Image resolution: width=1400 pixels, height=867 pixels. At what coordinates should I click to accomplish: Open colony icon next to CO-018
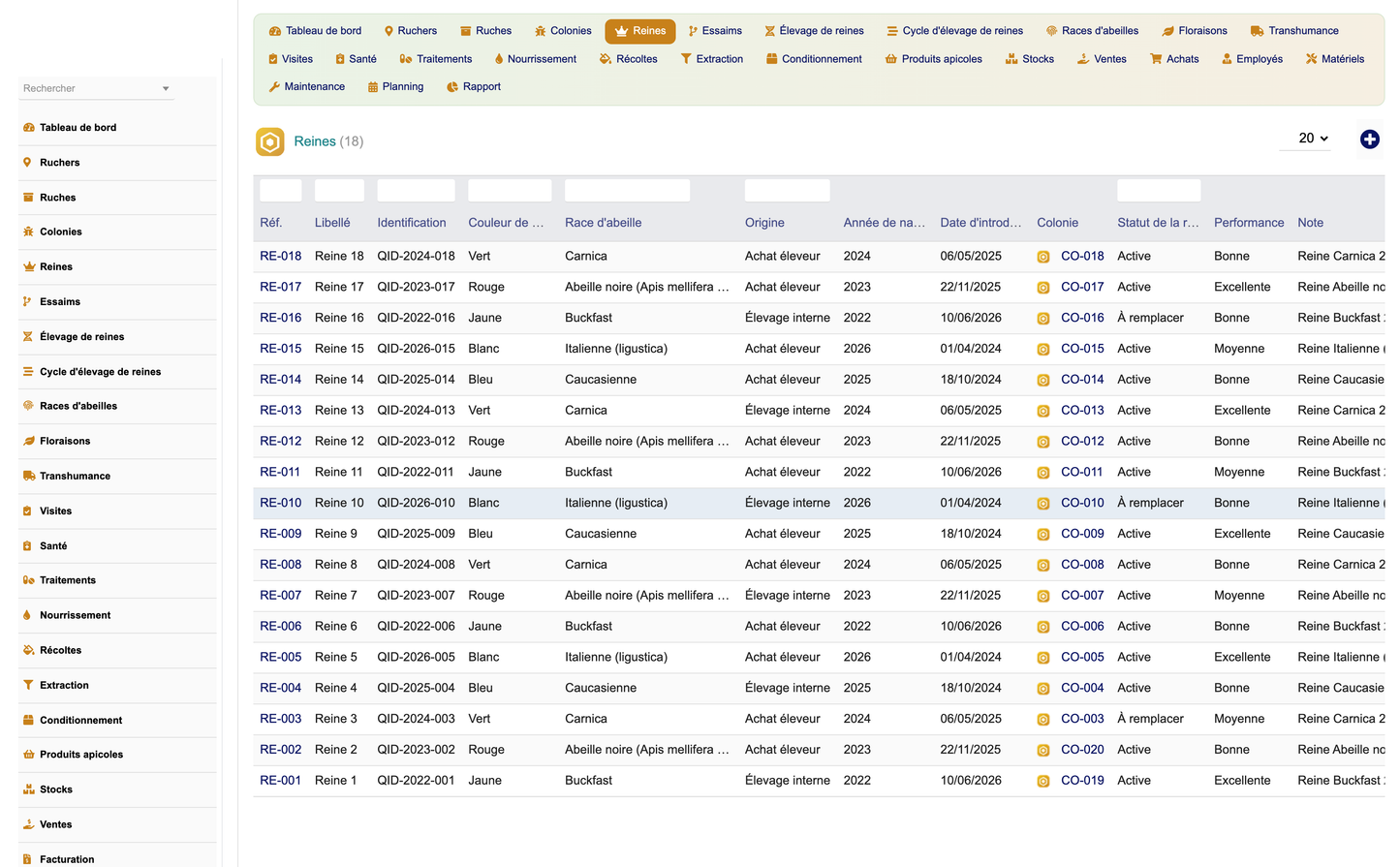pyautogui.click(x=1043, y=257)
